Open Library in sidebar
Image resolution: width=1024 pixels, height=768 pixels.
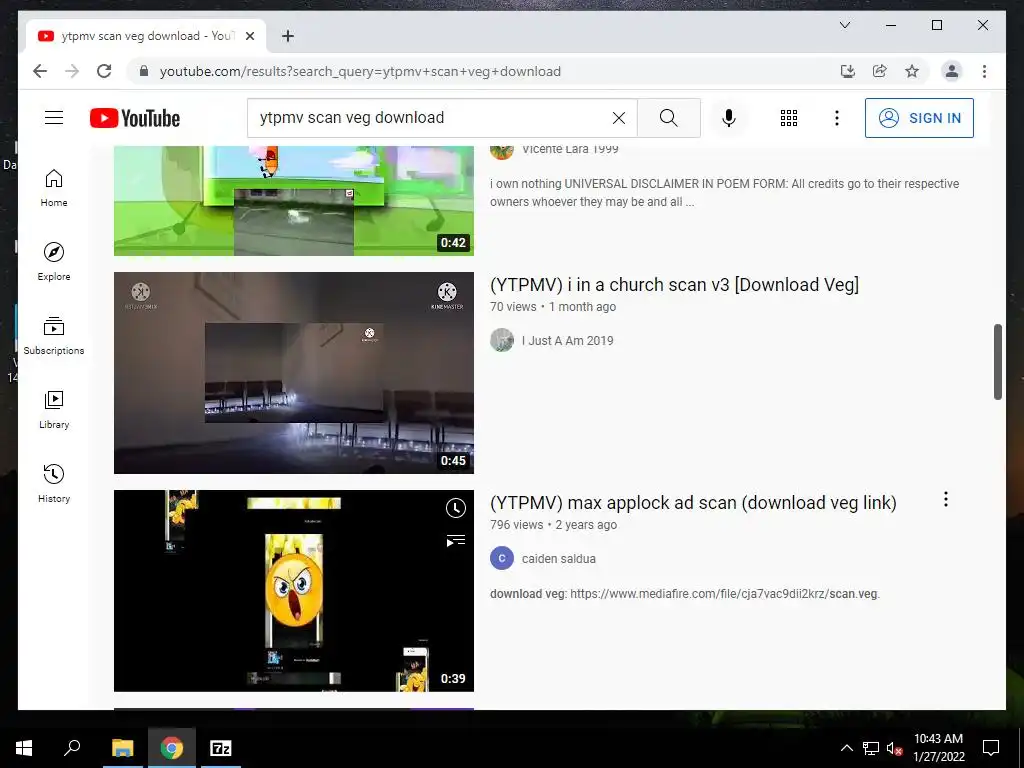(54, 410)
